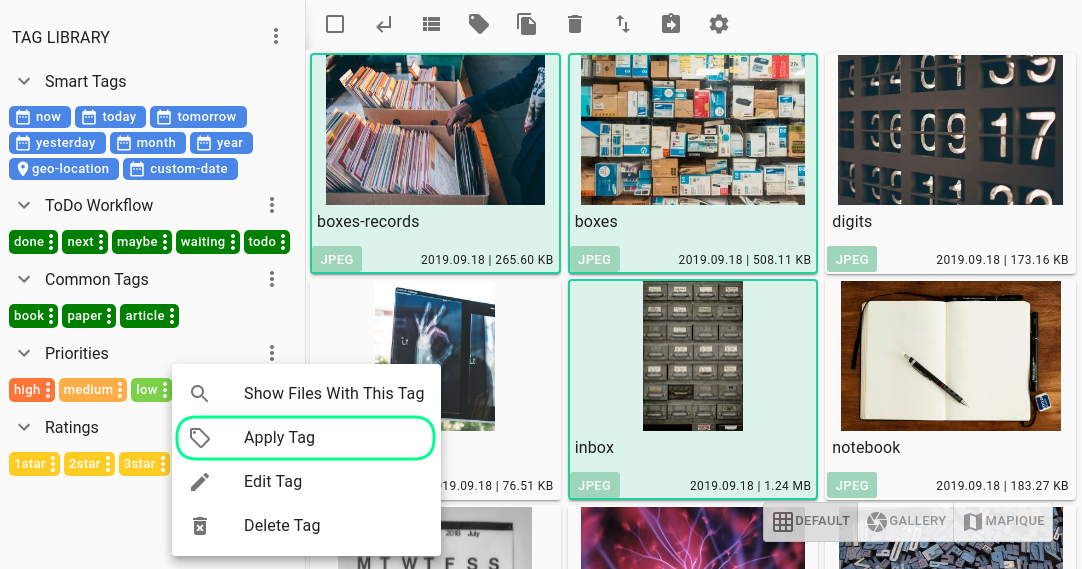
Task: Click the 'today' smart tag
Action: 110,117
